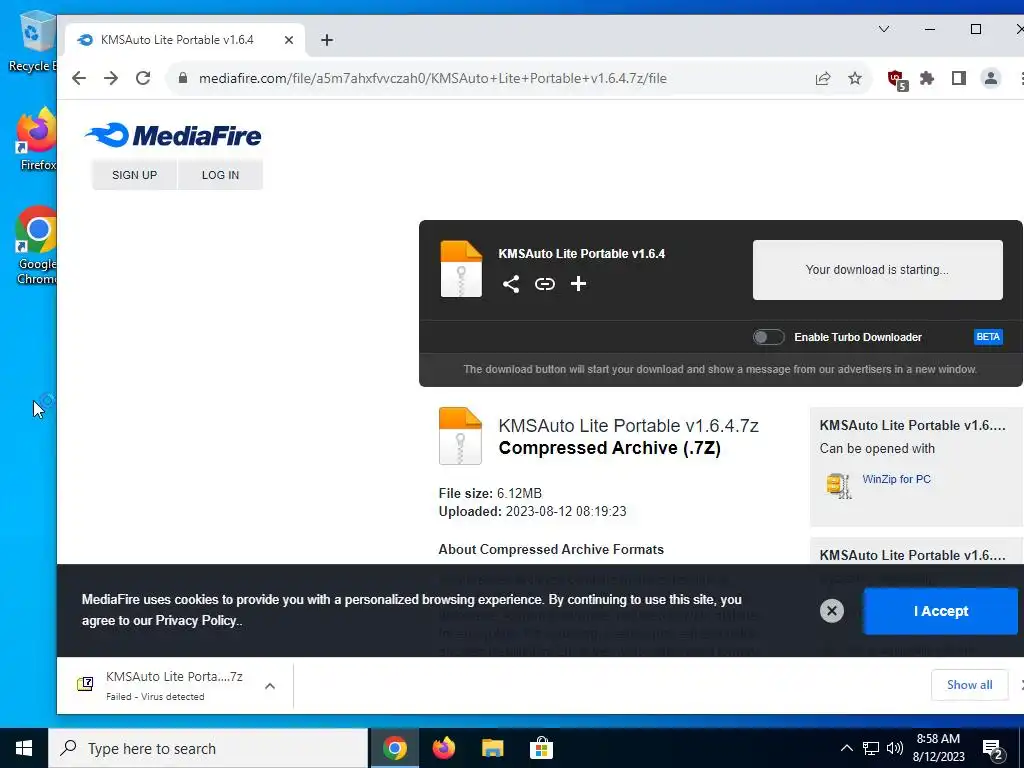Click the WinZip icon
This screenshot has width=1024, height=768.
839,485
